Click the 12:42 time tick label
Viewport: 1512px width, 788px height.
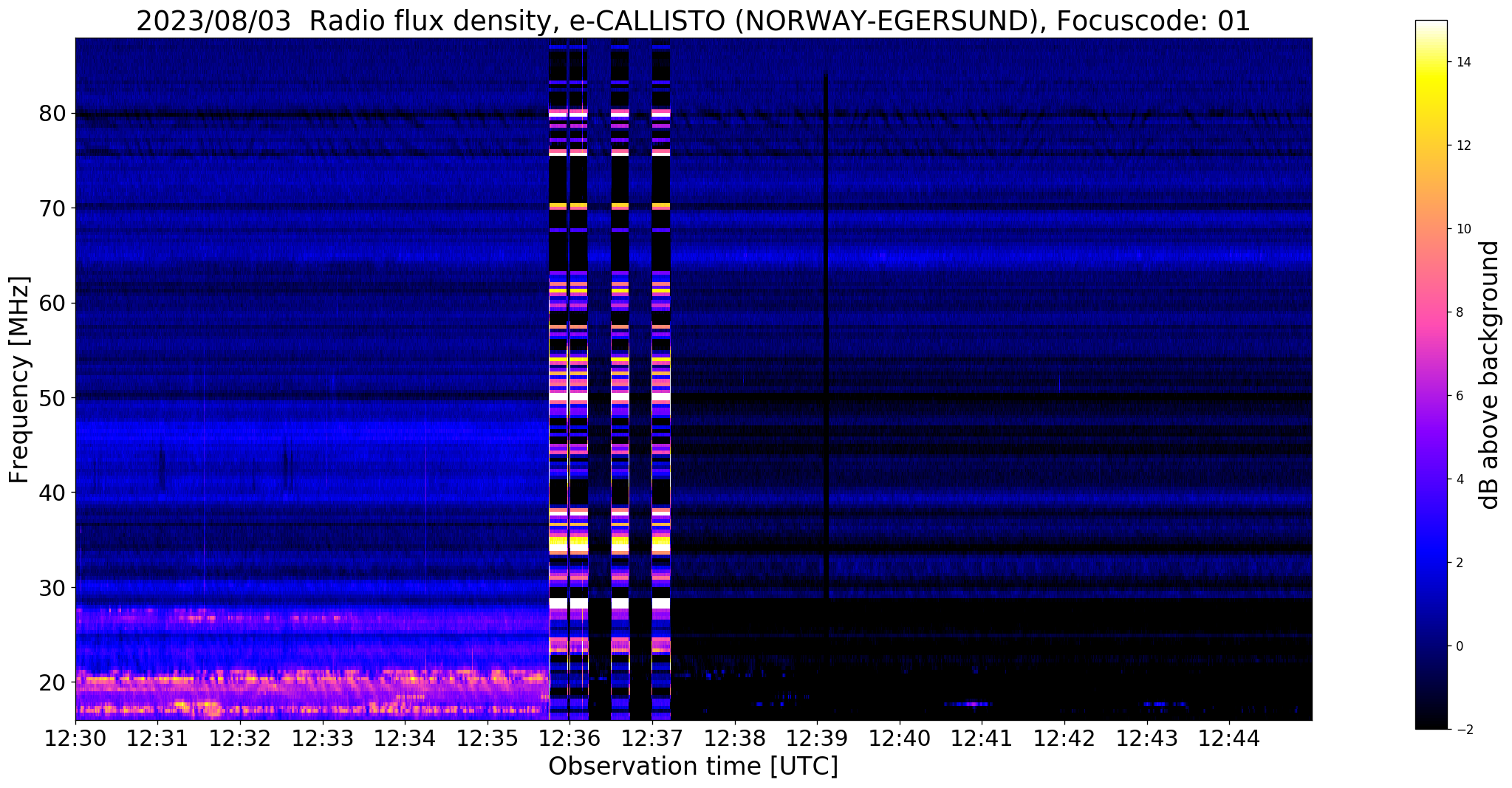point(1064,737)
